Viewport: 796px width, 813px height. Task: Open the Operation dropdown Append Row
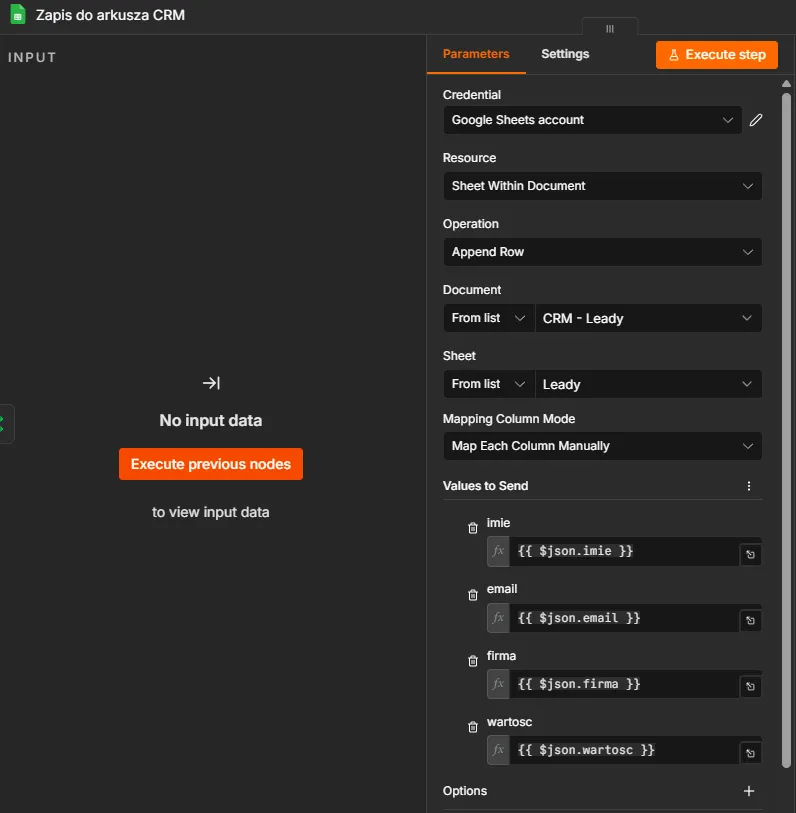603,252
